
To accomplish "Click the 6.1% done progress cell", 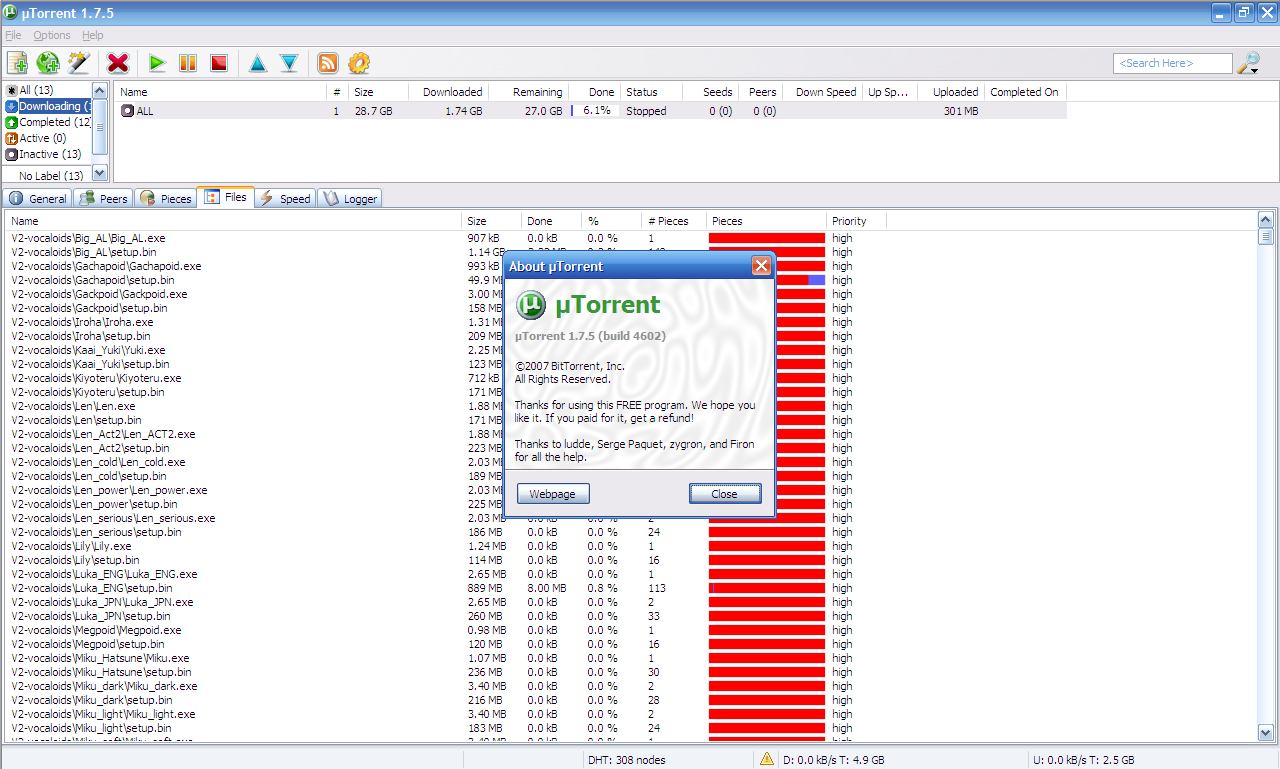I will click(x=594, y=111).
